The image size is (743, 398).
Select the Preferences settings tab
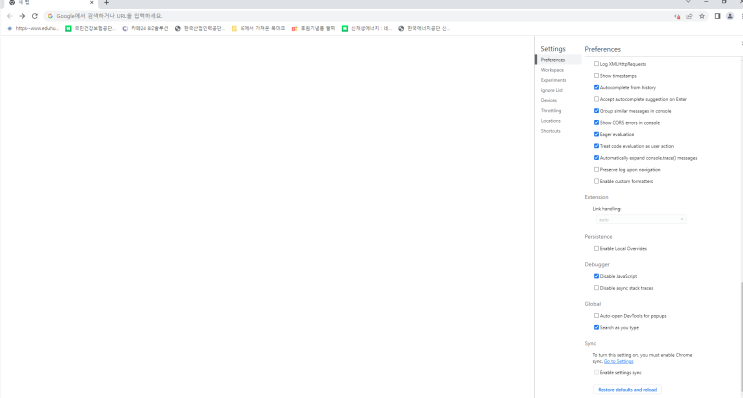pos(558,60)
